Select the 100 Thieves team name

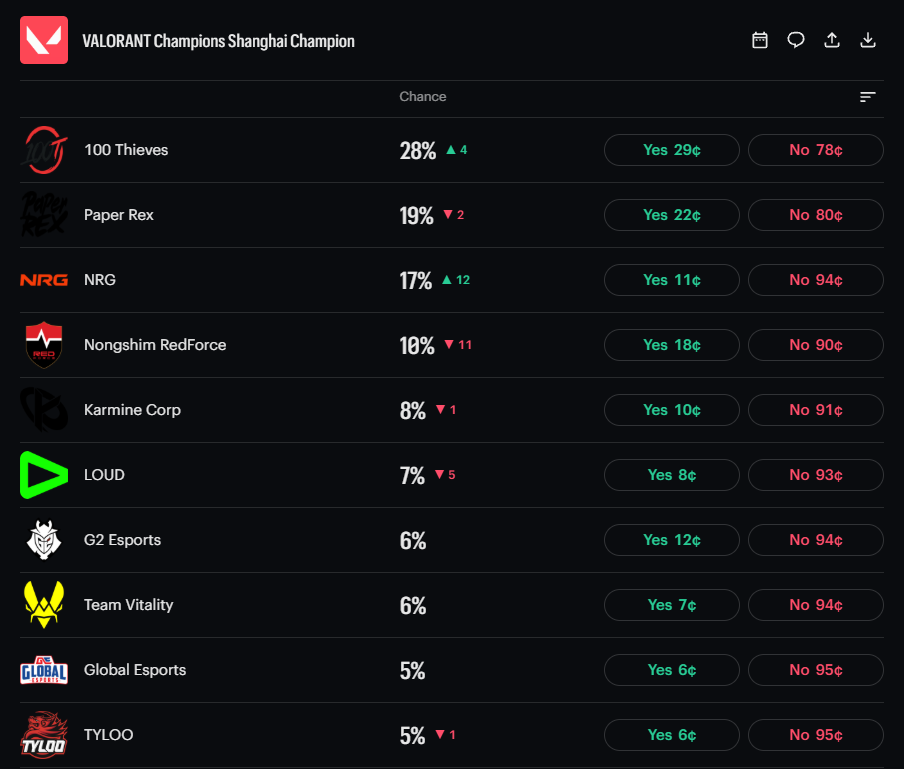(x=126, y=150)
